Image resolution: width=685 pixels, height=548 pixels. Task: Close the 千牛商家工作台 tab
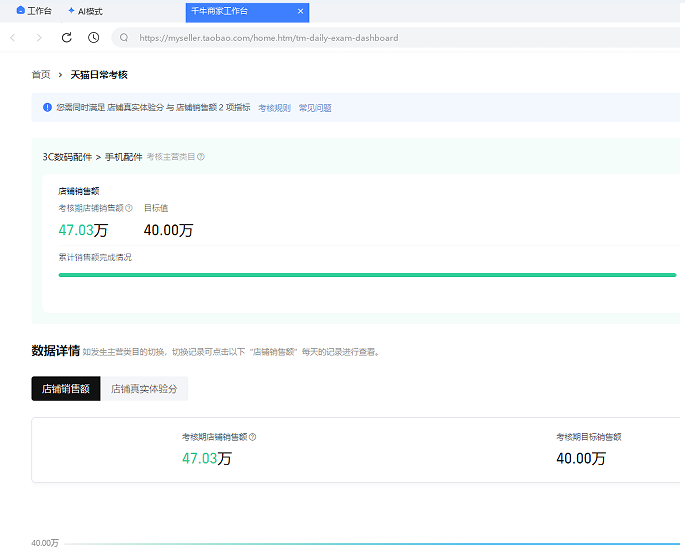(x=300, y=11)
